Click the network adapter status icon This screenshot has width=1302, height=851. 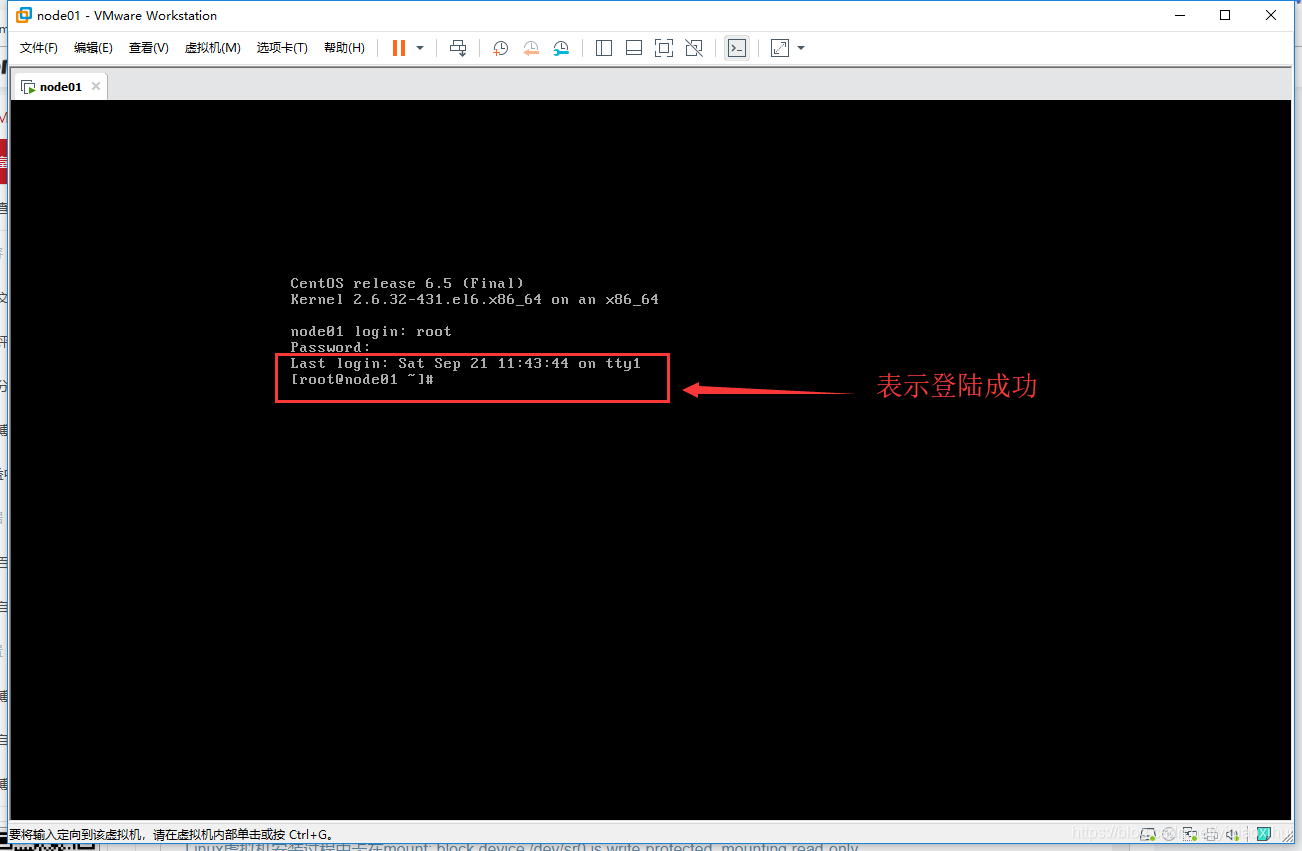1190,834
